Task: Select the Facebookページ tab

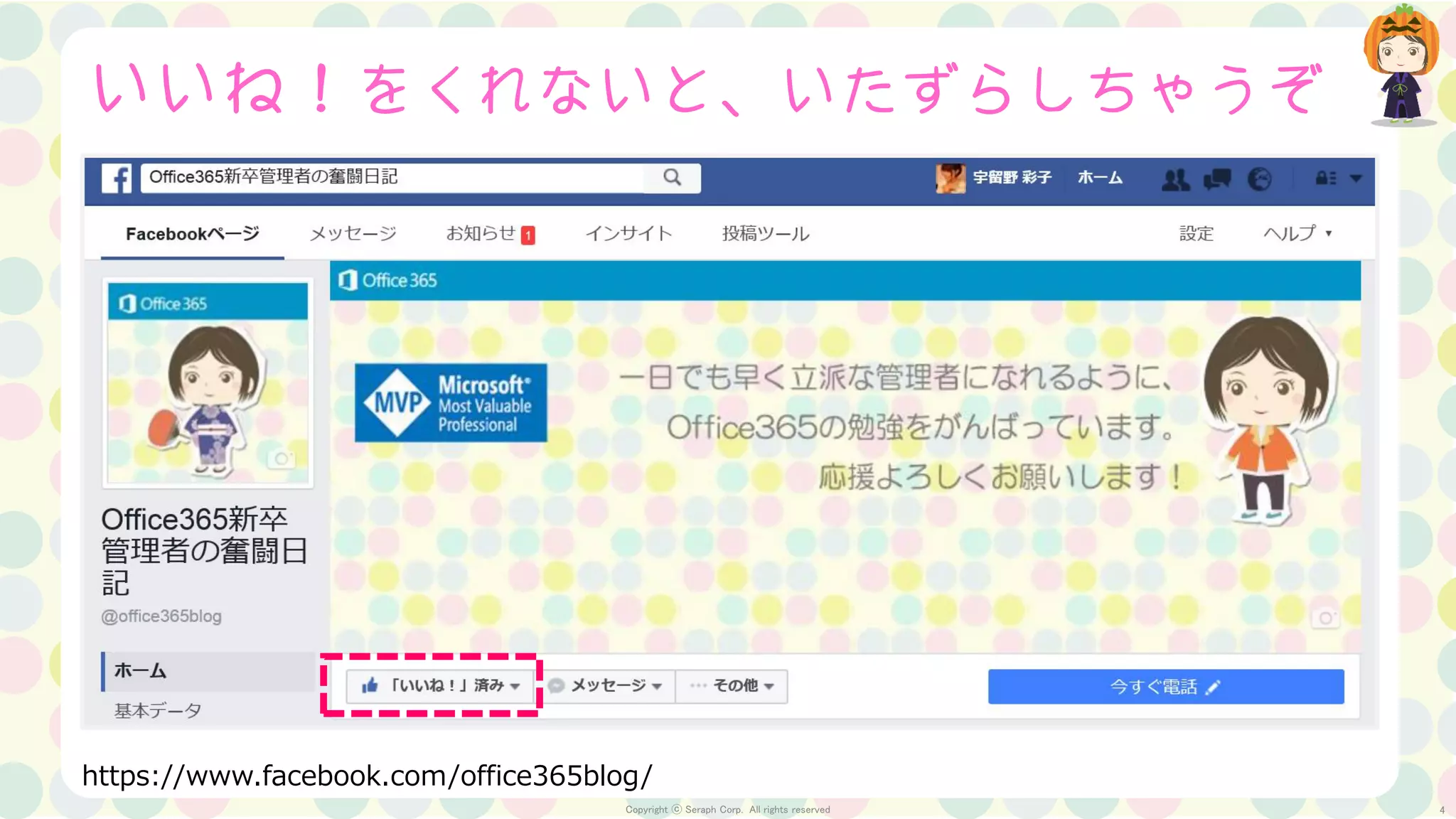Action: pyautogui.click(x=193, y=234)
